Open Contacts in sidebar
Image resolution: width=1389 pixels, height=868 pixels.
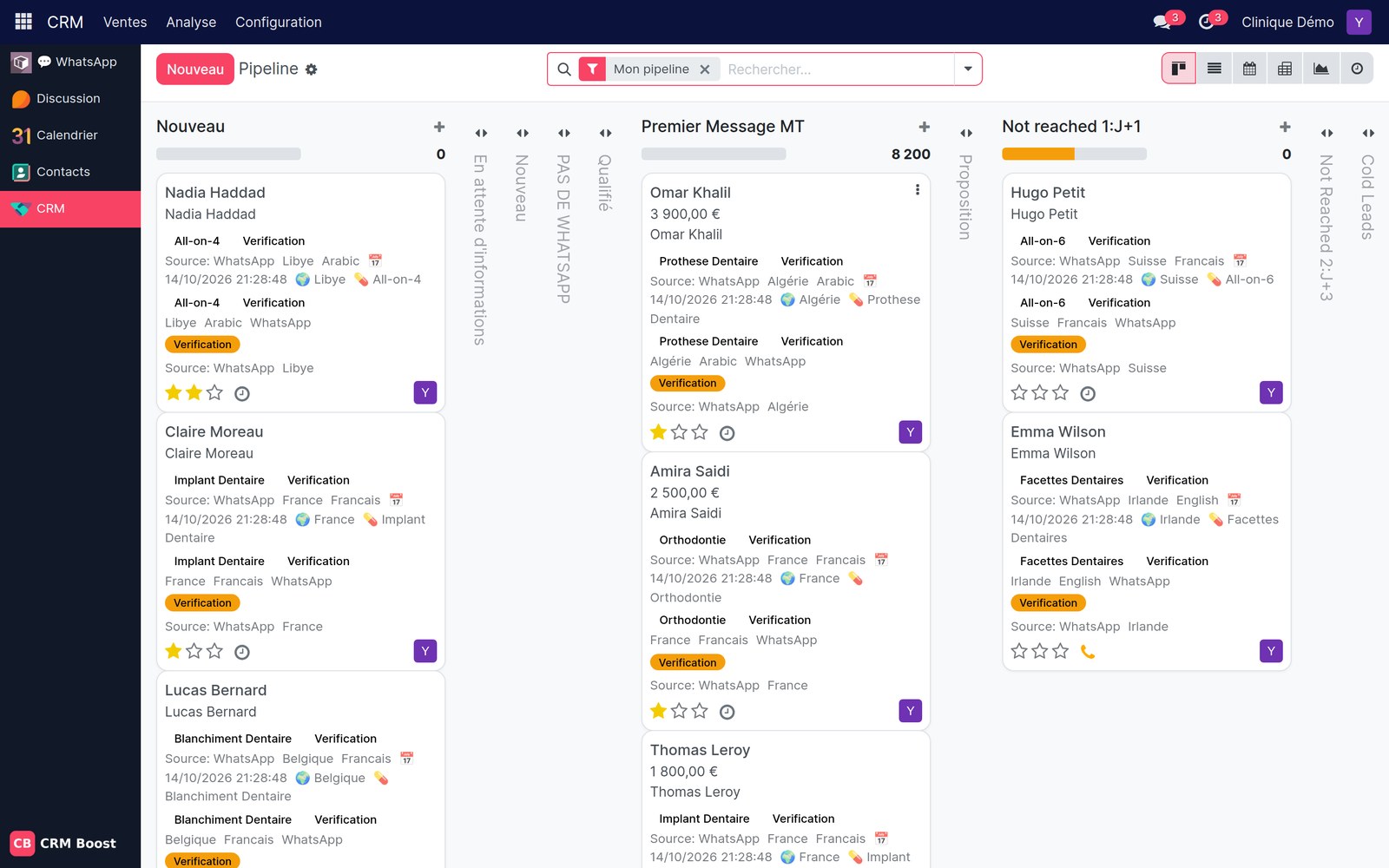(70, 172)
